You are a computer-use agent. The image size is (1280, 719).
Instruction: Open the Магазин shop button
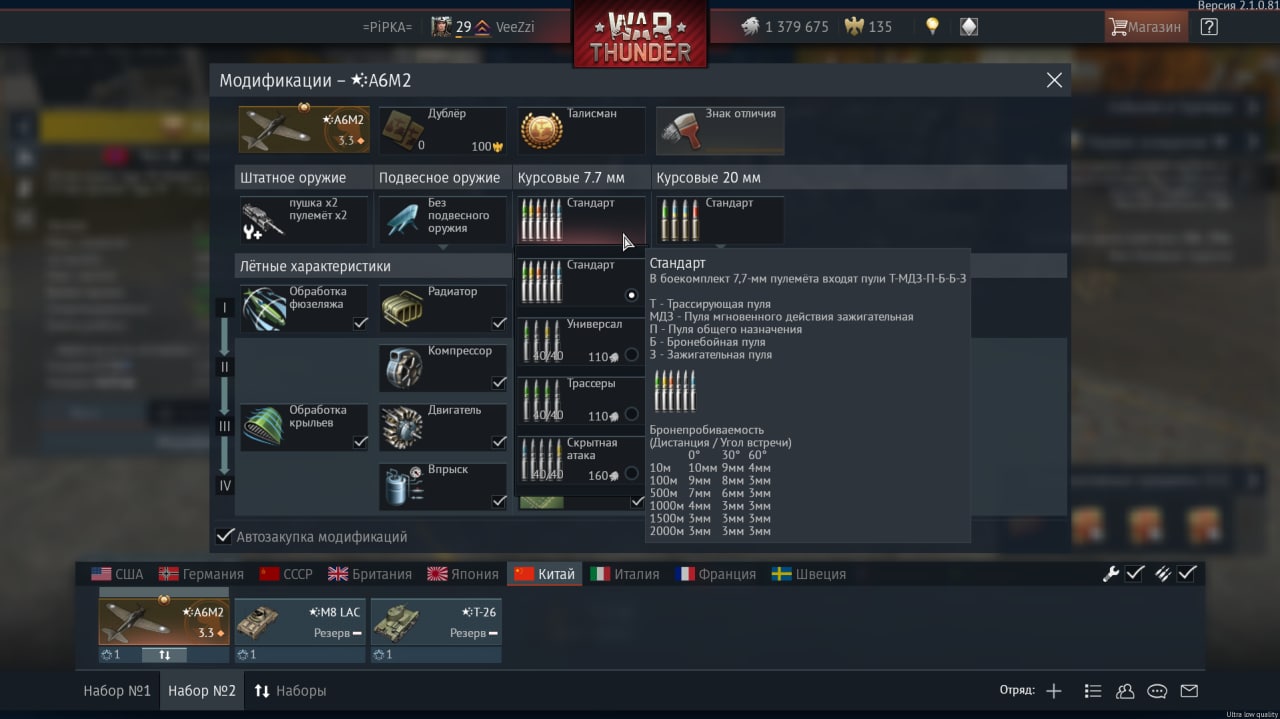pyautogui.click(x=1145, y=27)
